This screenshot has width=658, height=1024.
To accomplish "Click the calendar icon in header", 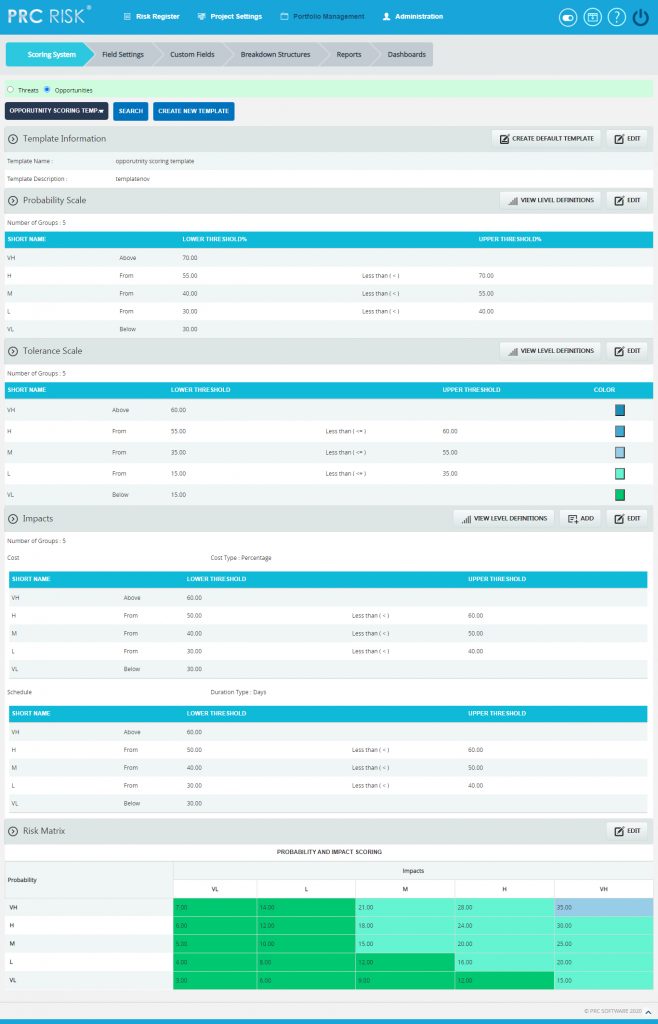I will pos(592,18).
